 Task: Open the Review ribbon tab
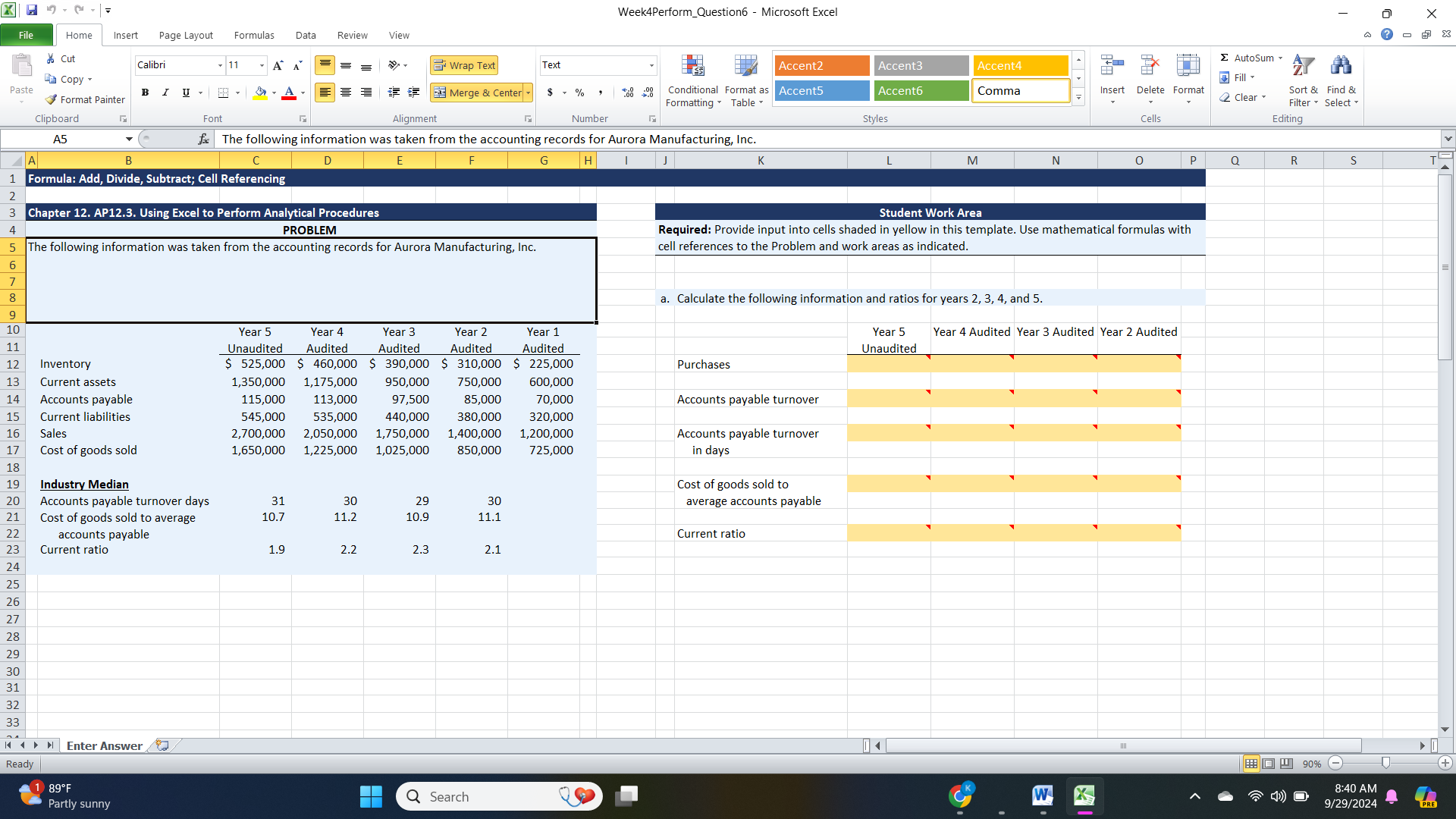pyautogui.click(x=352, y=35)
